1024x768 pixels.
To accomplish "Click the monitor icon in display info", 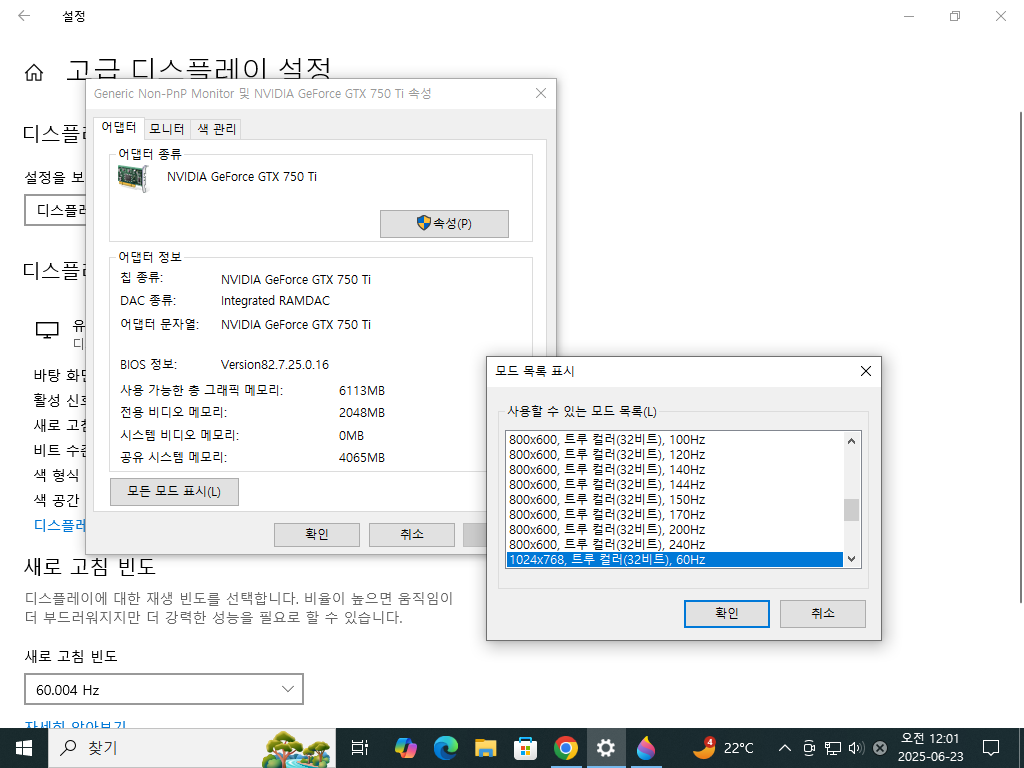I will click(x=47, y=330).
